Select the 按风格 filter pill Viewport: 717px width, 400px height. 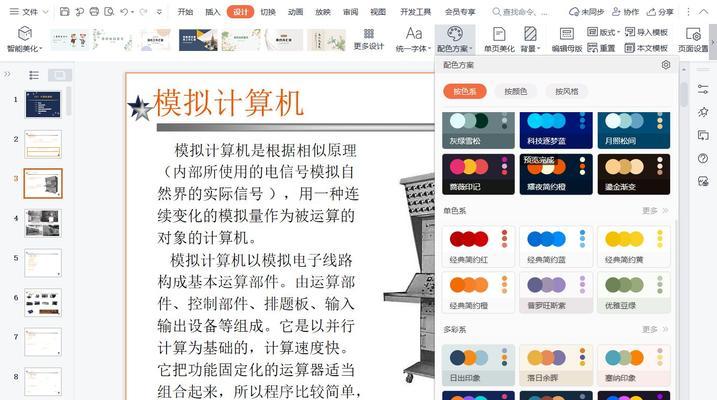[567, 91]
